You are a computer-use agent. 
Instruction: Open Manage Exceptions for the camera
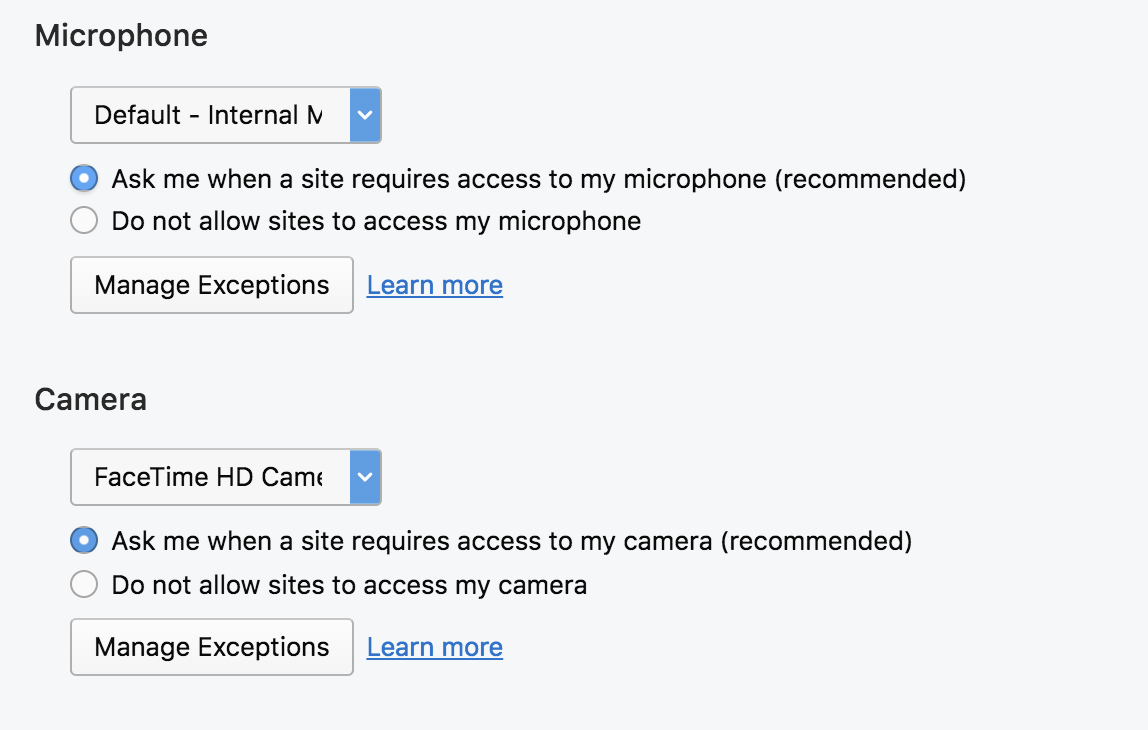[212, 647]
